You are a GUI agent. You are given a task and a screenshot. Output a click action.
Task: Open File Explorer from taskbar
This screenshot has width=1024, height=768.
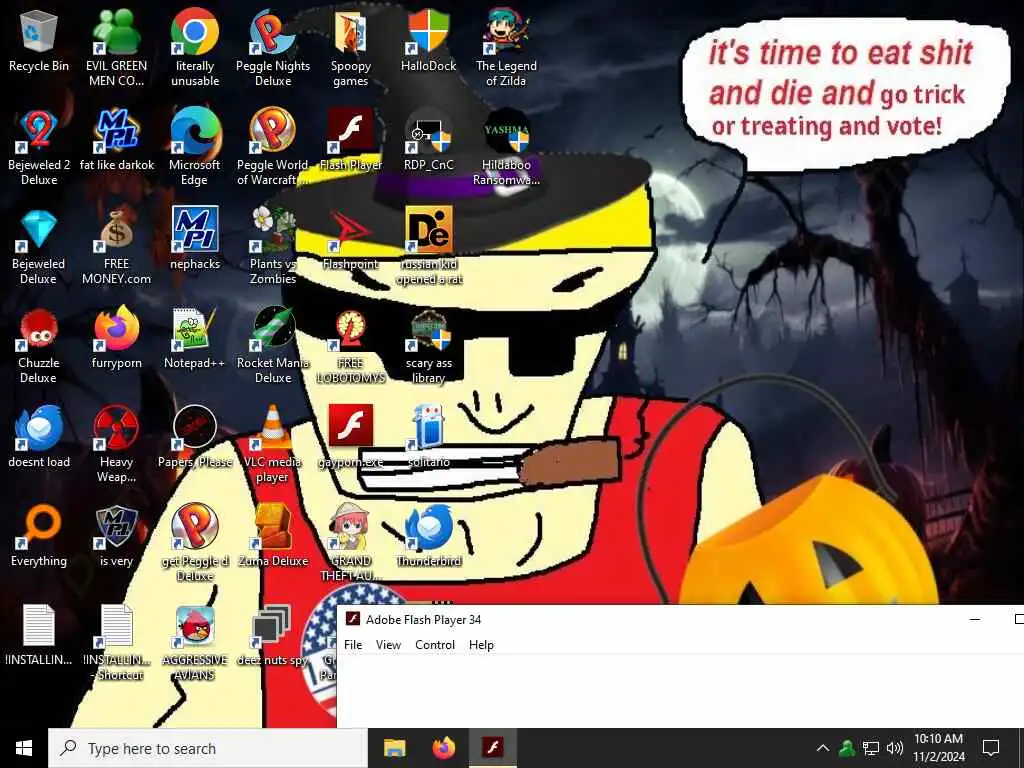(x=394, y=748)
